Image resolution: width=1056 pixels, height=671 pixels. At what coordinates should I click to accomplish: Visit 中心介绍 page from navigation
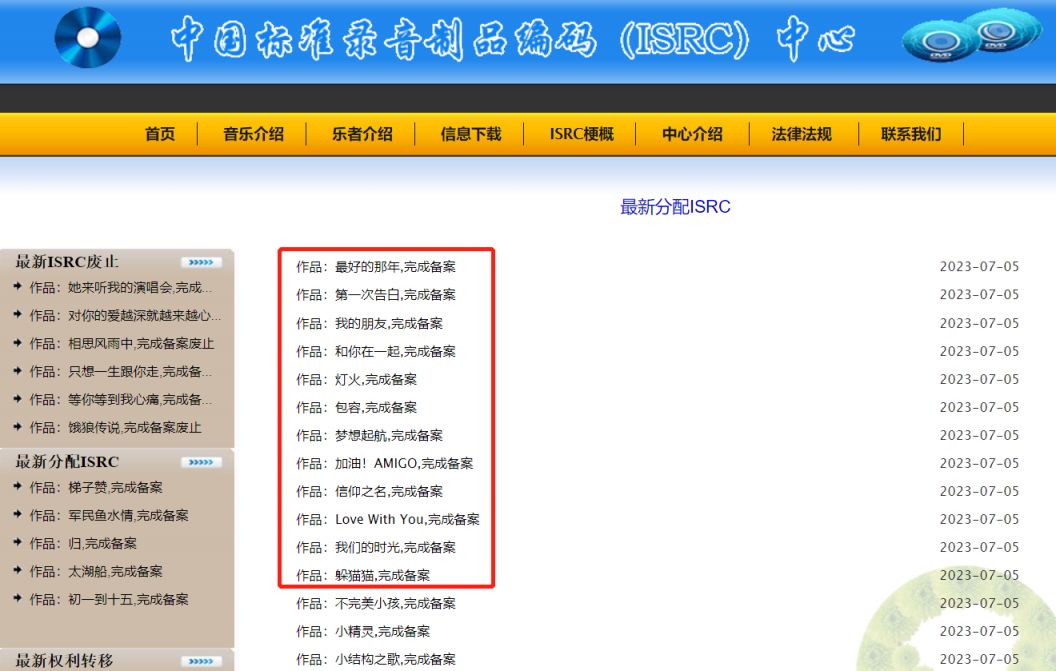(692, 134)
